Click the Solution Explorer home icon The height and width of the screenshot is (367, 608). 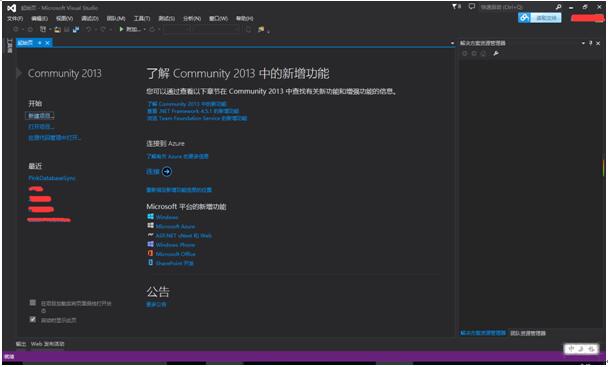pyautogui.click(x=484, y=54)
